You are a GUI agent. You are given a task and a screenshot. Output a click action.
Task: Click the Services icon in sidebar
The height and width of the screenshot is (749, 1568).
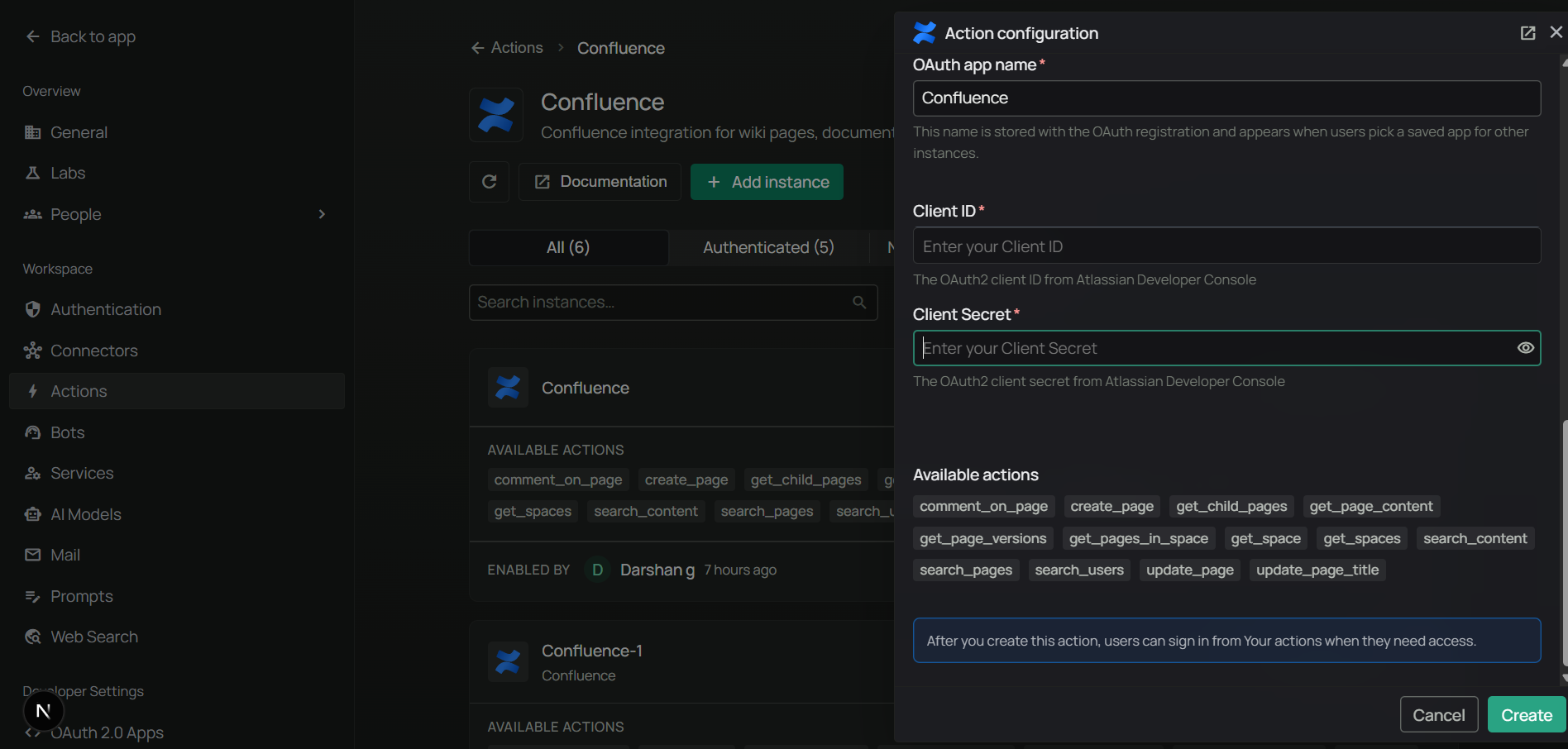[x=33, y=473]
